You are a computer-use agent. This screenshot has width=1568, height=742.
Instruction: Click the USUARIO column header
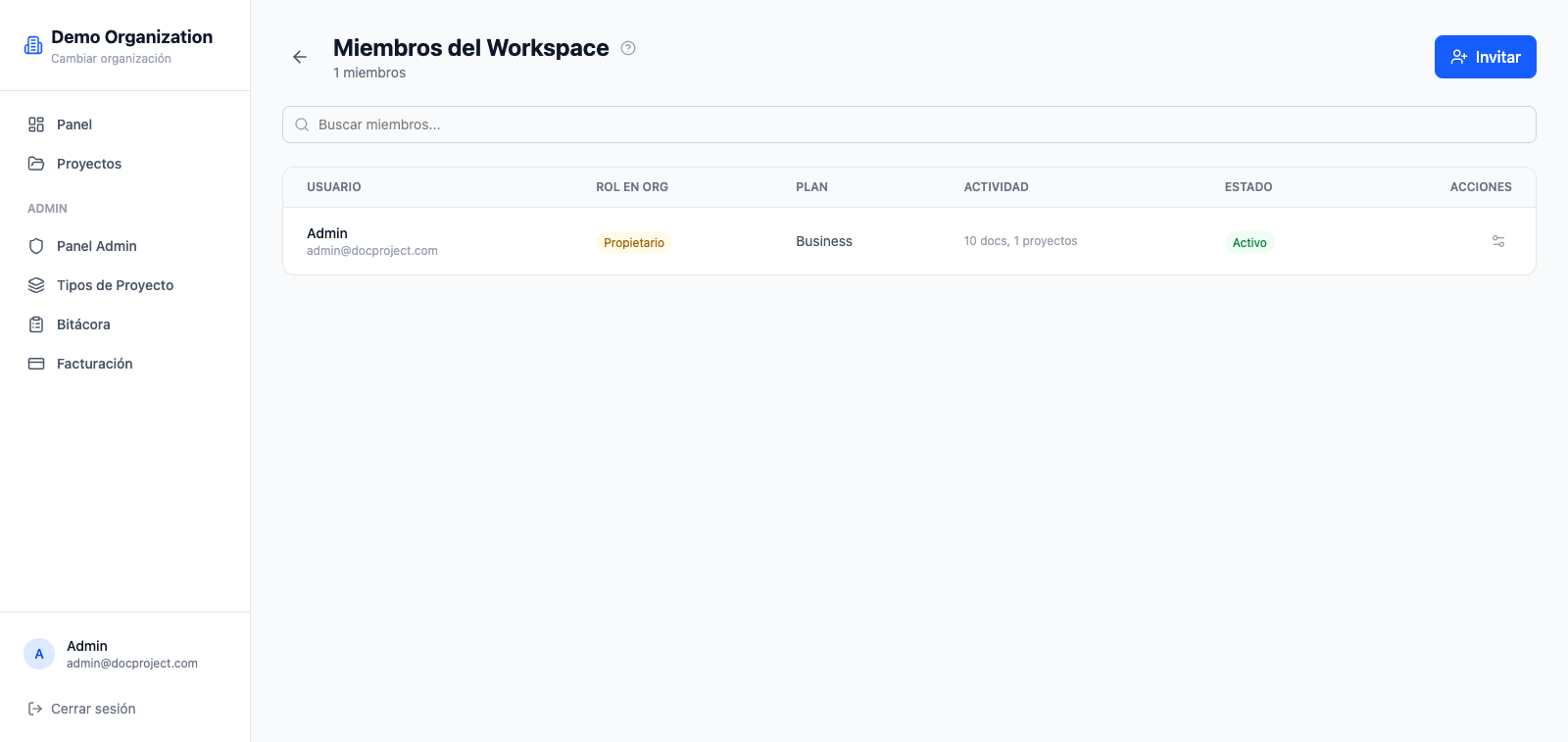pyautogui.click(x=334, y=187)
